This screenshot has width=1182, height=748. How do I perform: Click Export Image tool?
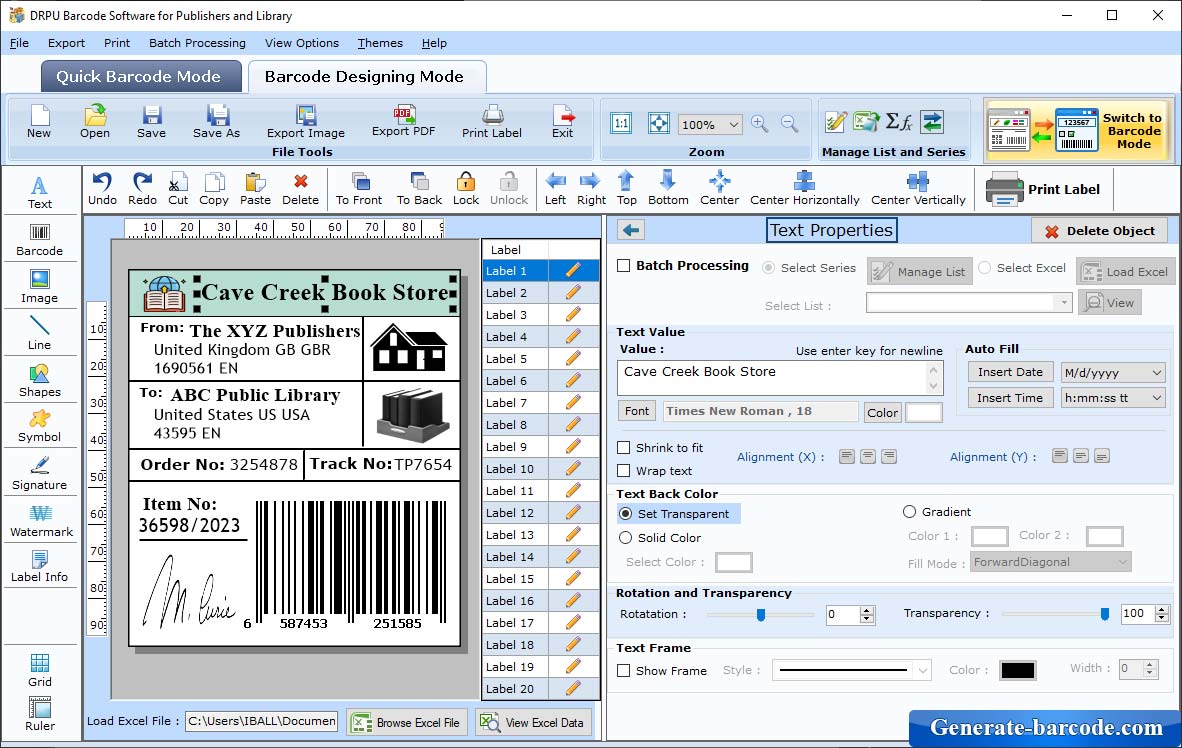(x=305, y=121)
